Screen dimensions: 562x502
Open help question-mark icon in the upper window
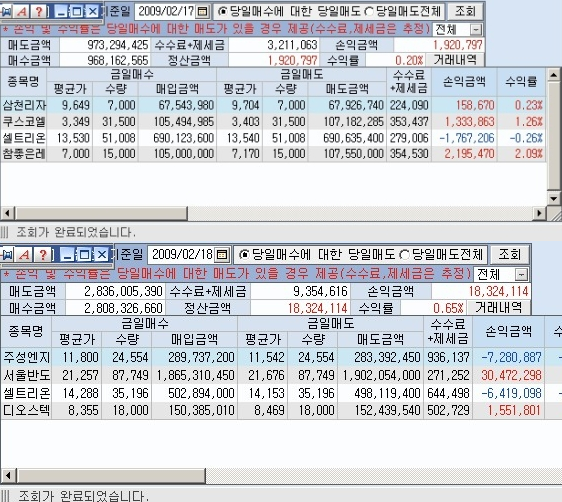point(38,12)
